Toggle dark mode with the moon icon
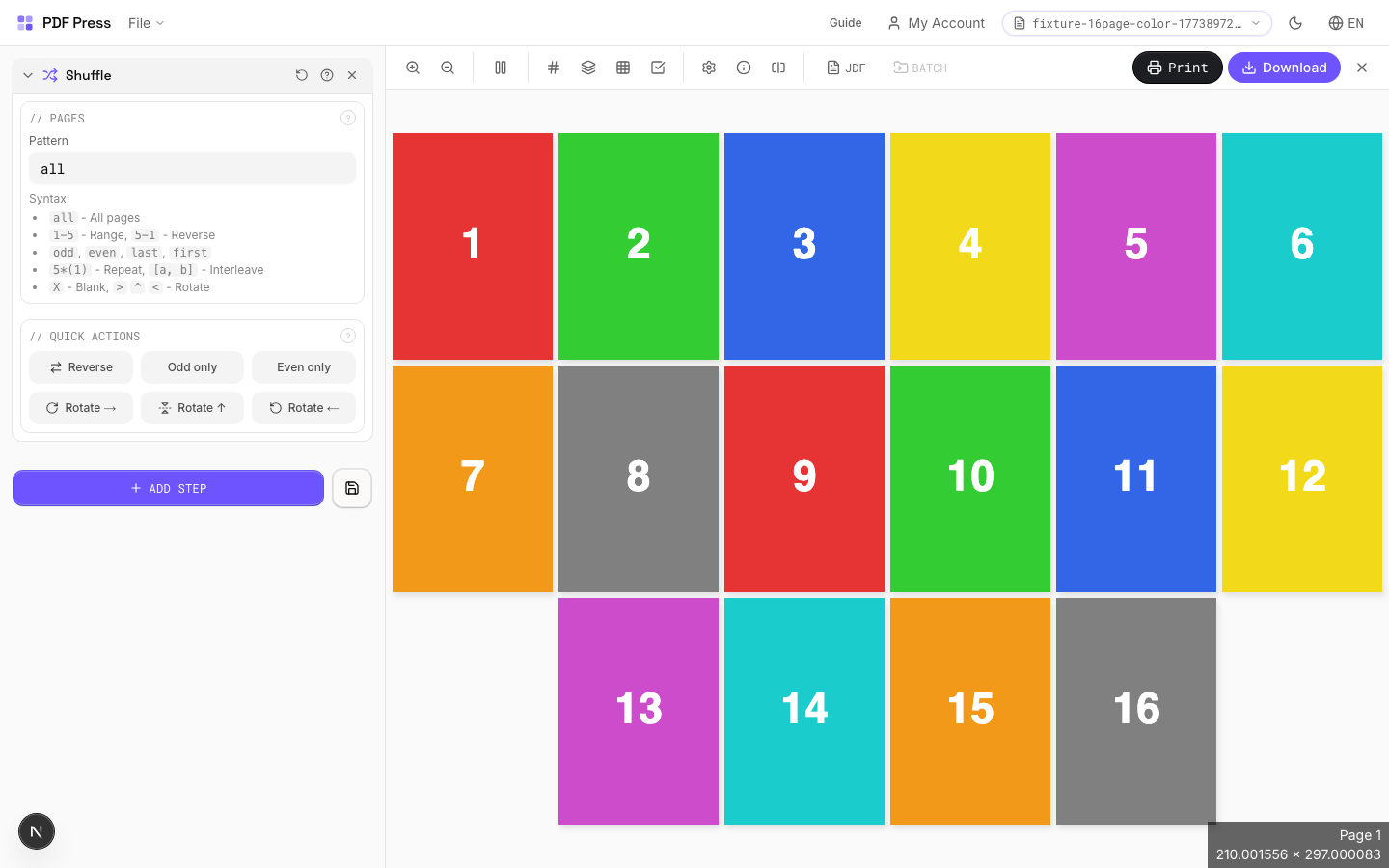 (x=1295, y=23)
